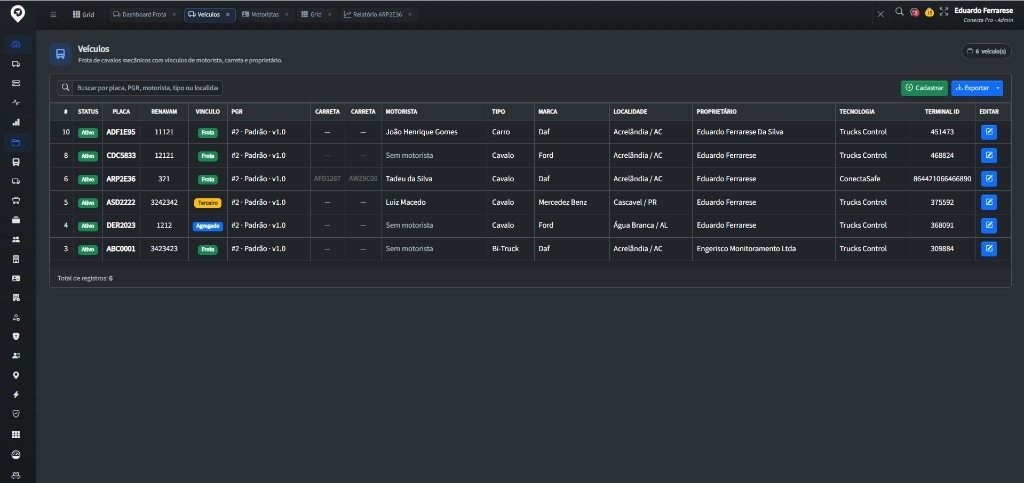Open the Eduardo Ferrarese user profile menu
The width and height of the screenshot is (1024, 483).
pos(983,14)
